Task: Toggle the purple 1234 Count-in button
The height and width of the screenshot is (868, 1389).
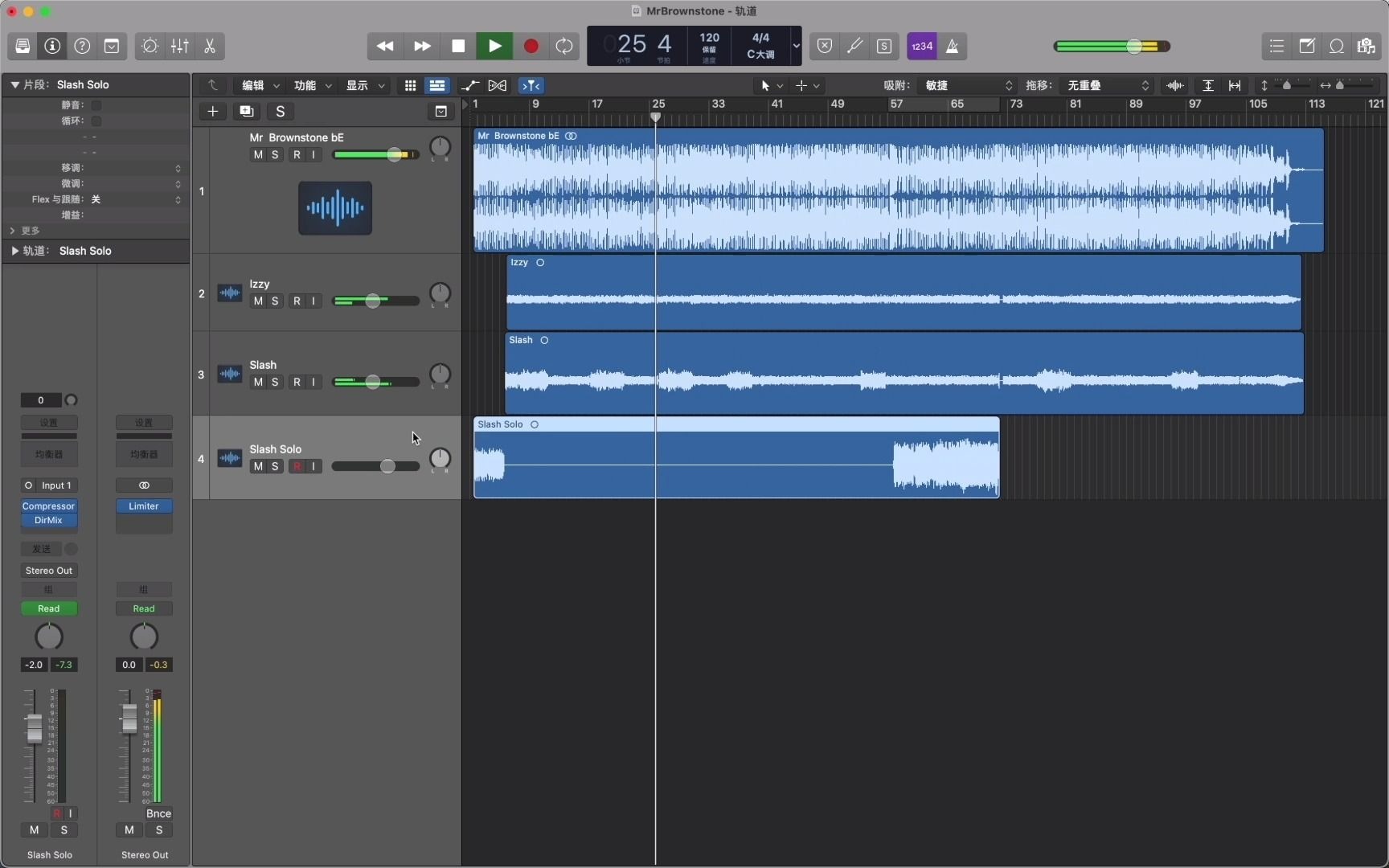Action: (x=922, y=46)
